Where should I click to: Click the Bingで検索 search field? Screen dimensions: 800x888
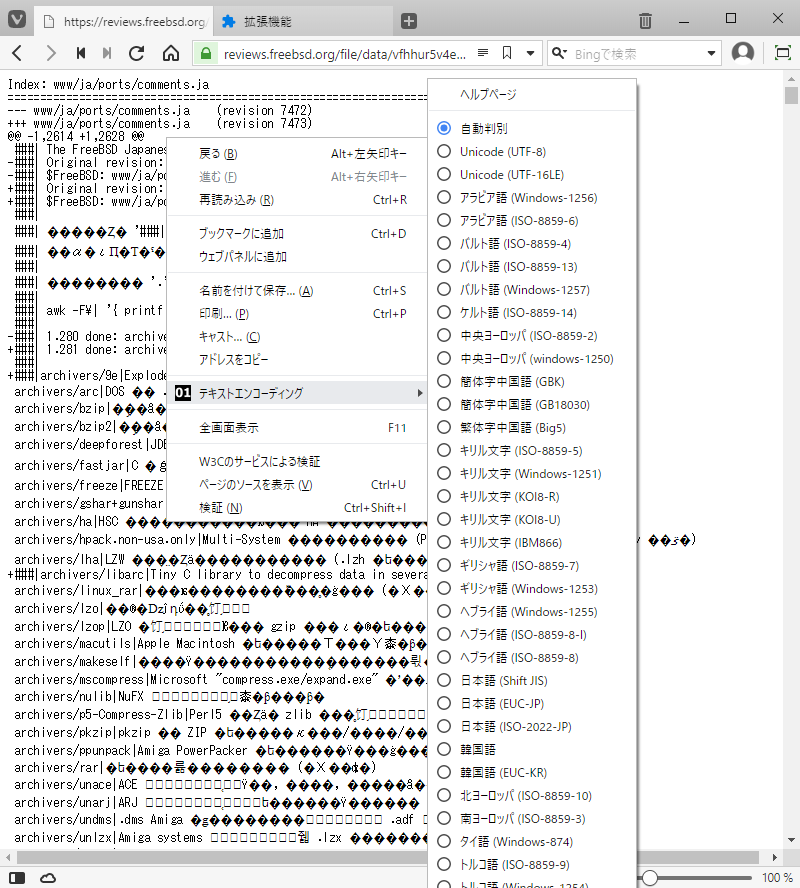tap(636, 54)
